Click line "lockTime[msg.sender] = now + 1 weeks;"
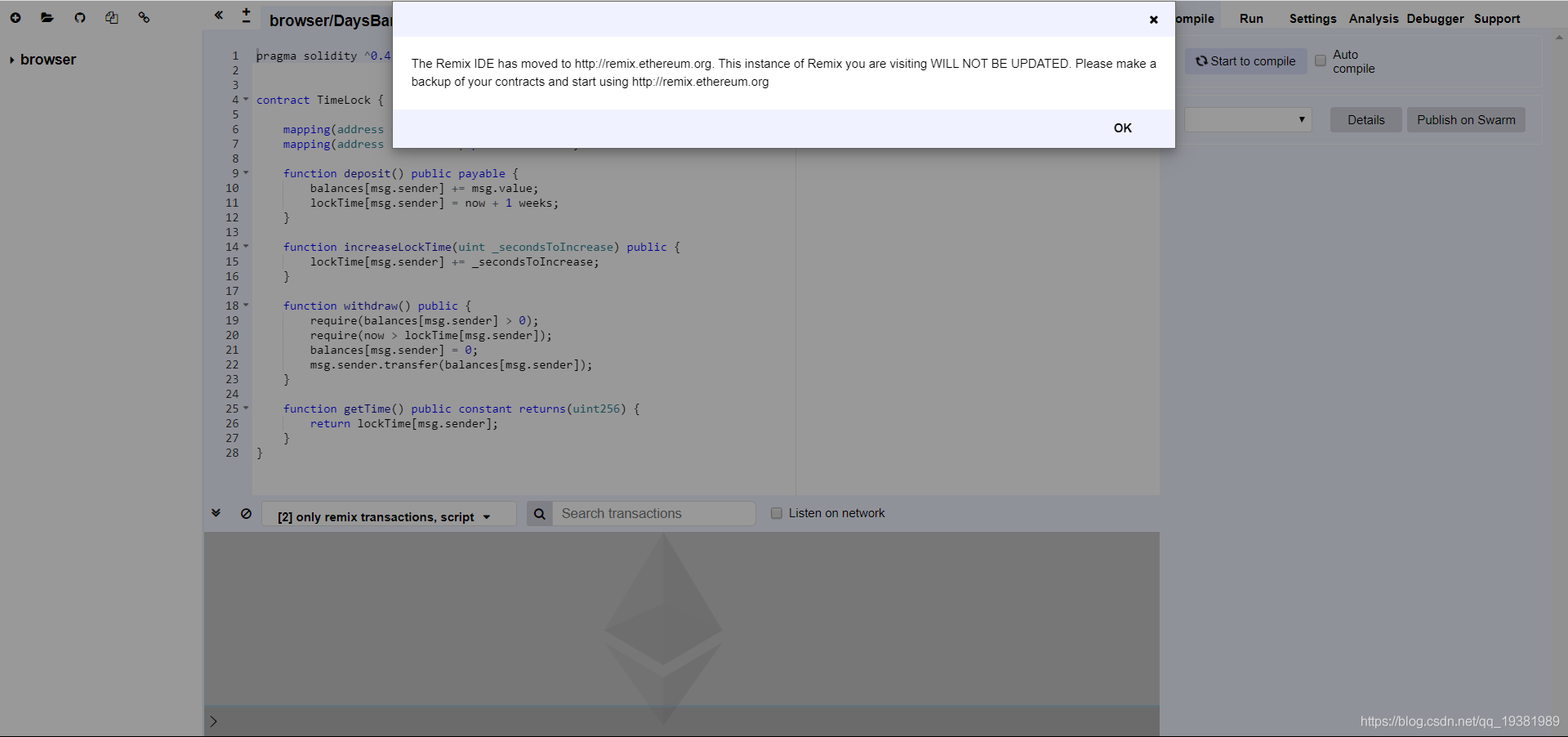Viewport: 1568px width, 737px height. (434, 203)
